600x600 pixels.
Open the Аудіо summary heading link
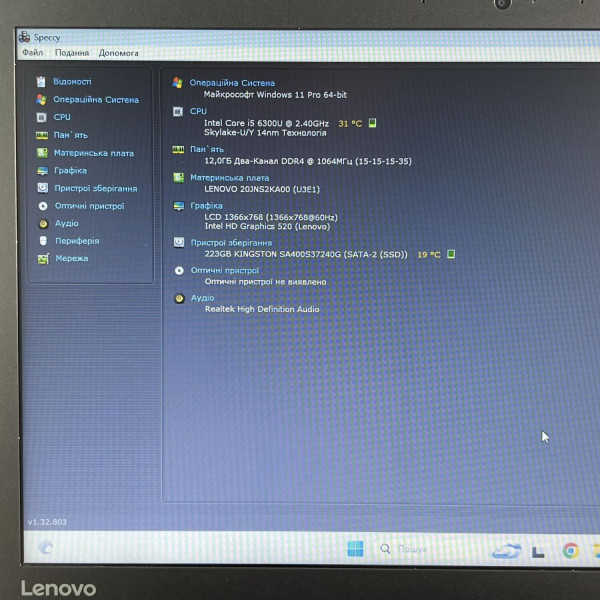tap(203, 298)
